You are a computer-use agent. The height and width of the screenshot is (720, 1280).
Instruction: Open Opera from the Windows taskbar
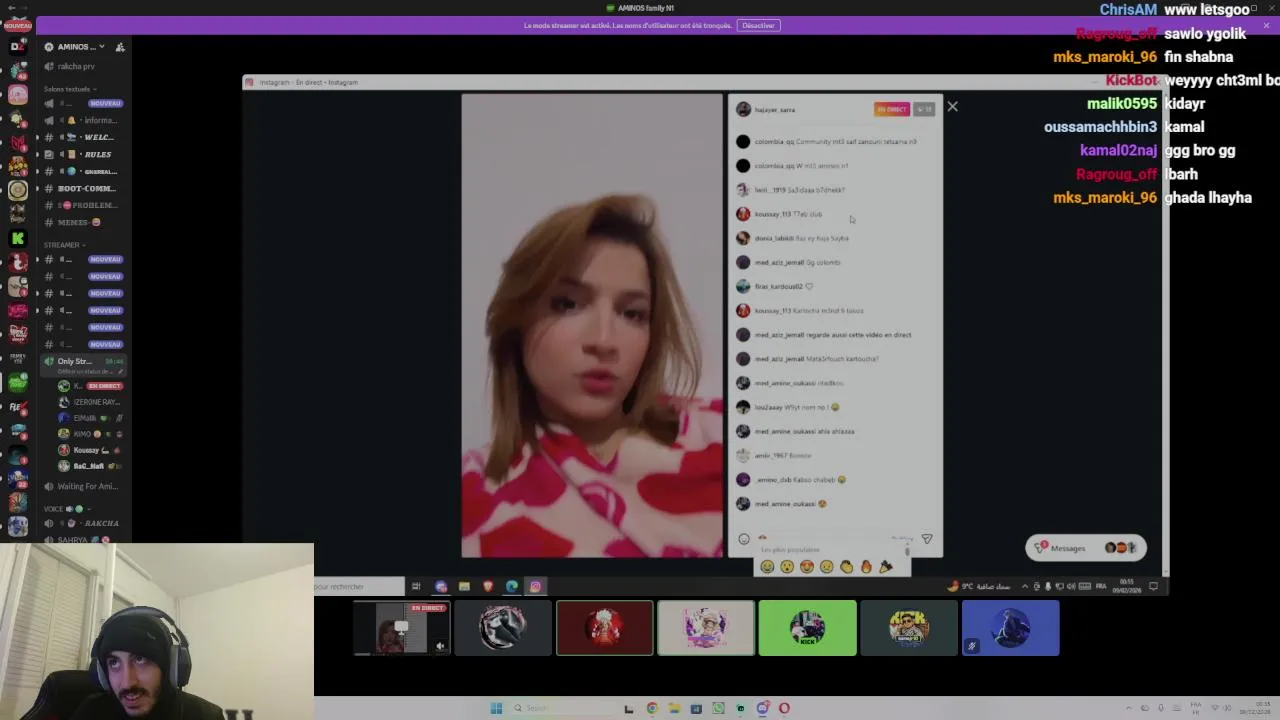pos(784,708)
